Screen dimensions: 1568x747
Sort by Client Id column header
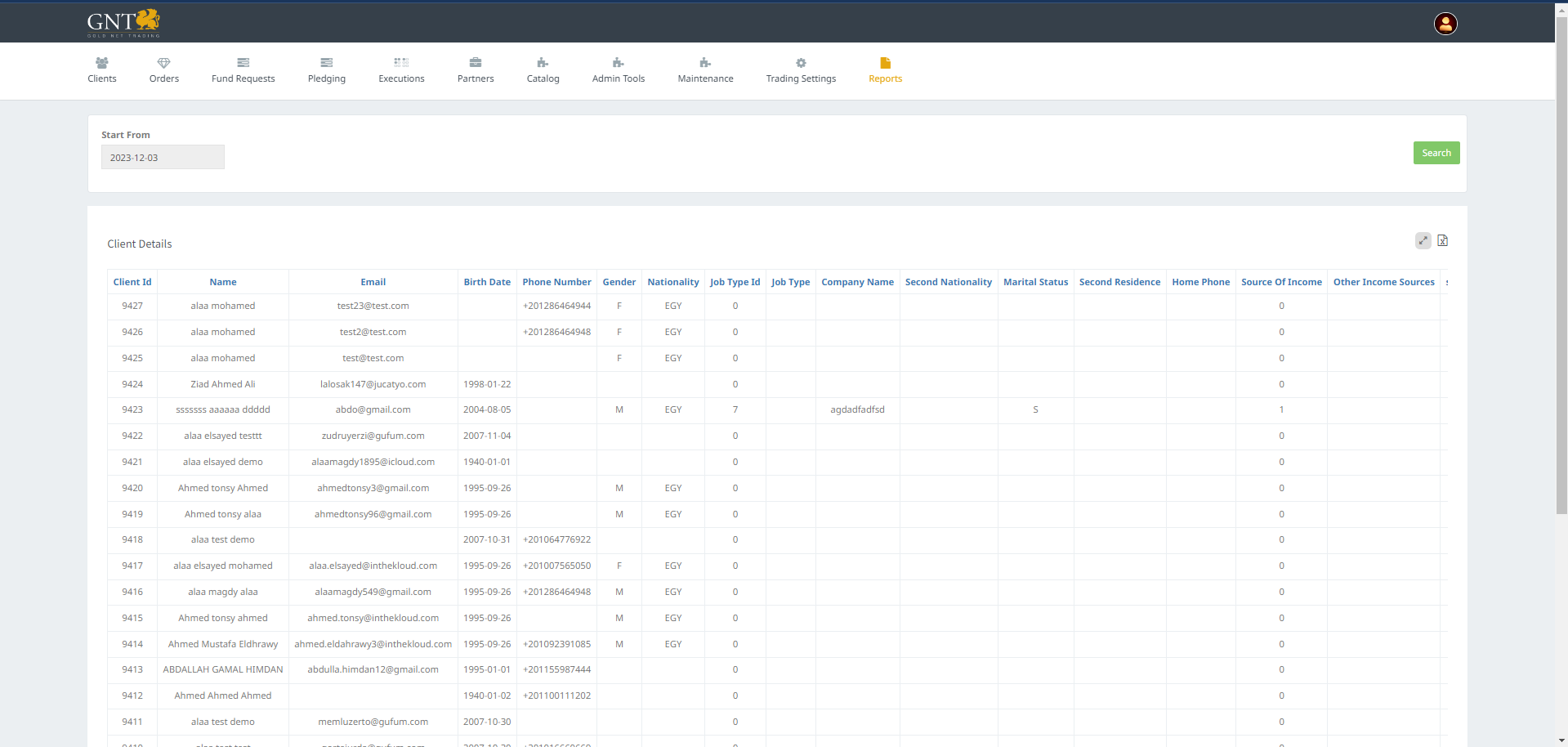[132, 282]
